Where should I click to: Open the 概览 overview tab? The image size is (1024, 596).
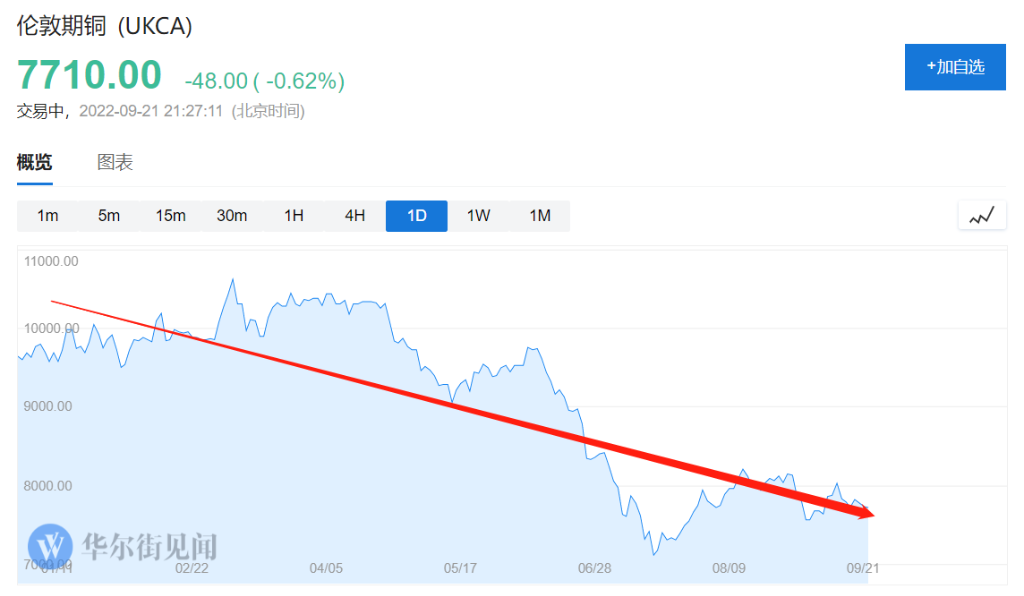[35, 162]
